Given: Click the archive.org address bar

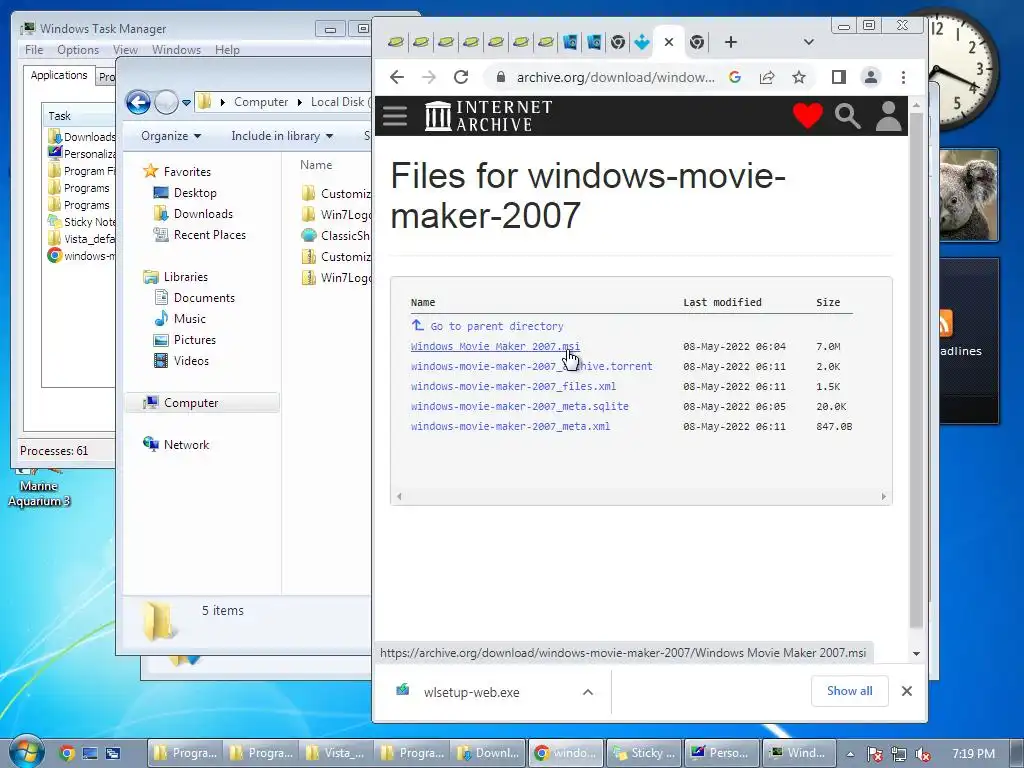Looking at the screenshot, I should (x=615, y=77).
